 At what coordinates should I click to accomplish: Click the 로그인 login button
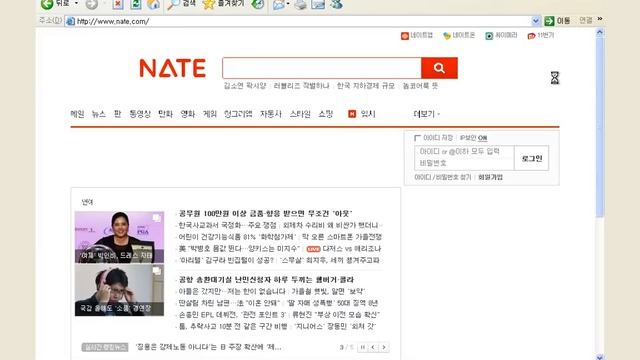531,158
